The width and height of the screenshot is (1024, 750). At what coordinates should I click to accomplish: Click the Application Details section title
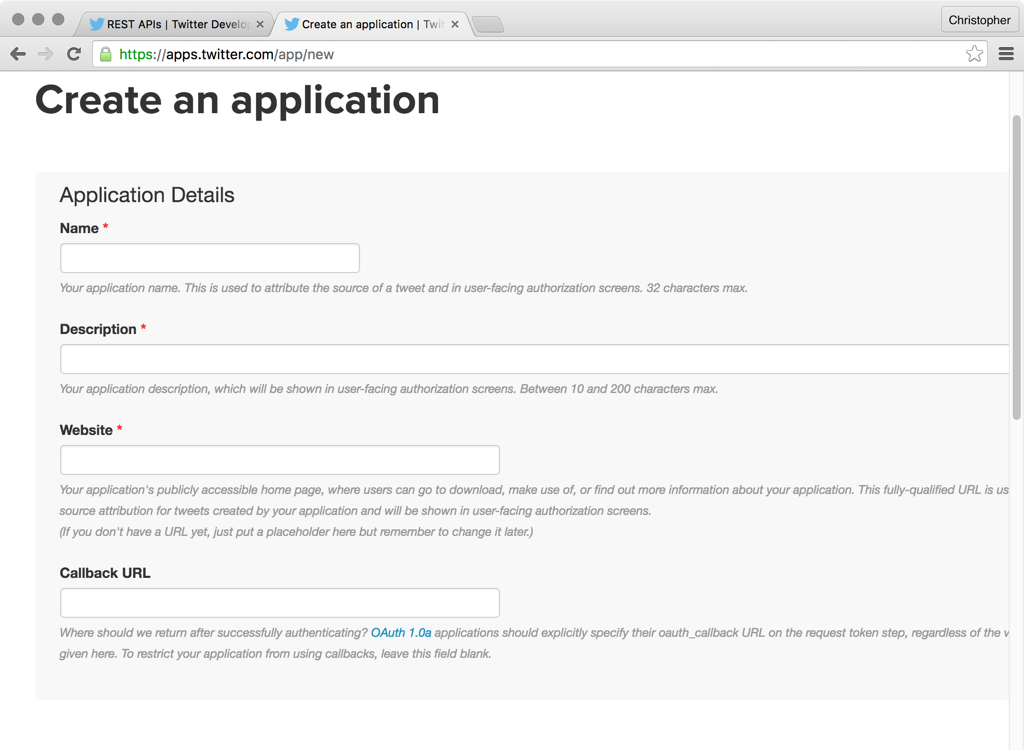pyautogui.click(x=147, y=195)
